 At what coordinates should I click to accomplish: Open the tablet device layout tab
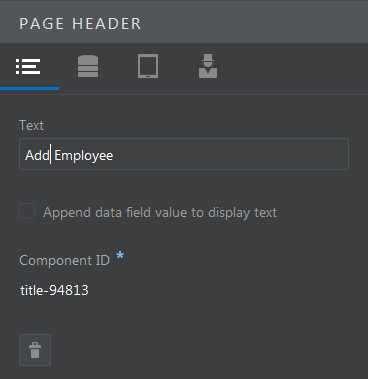click(148, 66)
